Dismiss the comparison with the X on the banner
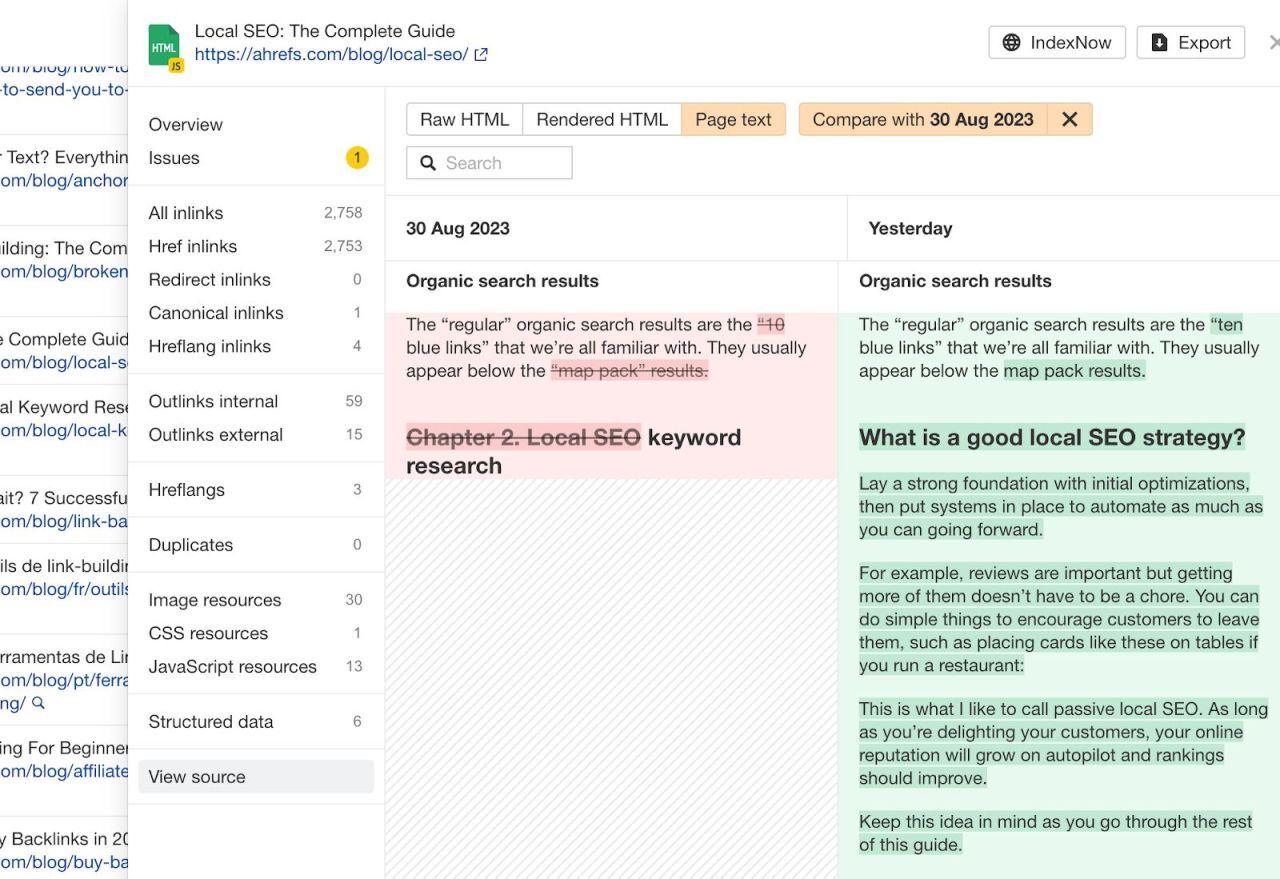Screen dimensions: 1280x879 pos(1069,119)
